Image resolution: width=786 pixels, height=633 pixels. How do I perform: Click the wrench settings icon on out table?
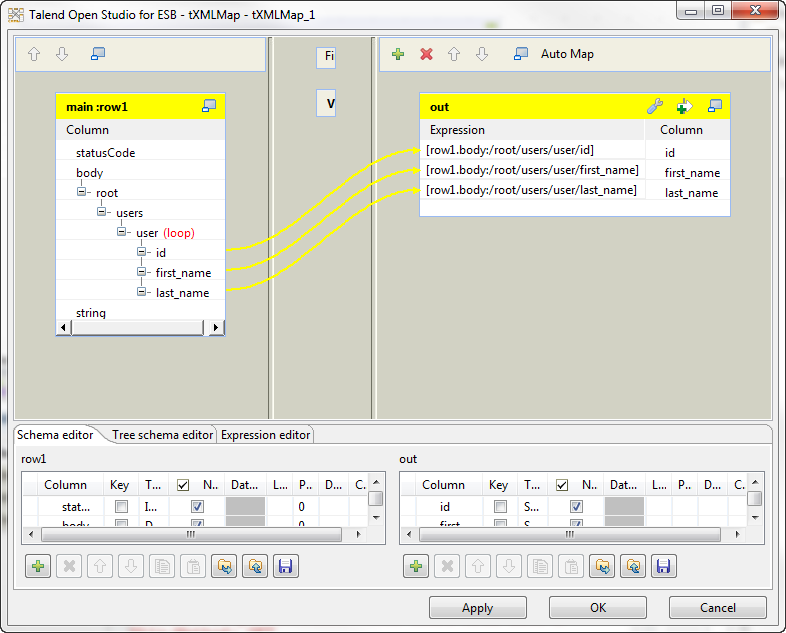656,106
